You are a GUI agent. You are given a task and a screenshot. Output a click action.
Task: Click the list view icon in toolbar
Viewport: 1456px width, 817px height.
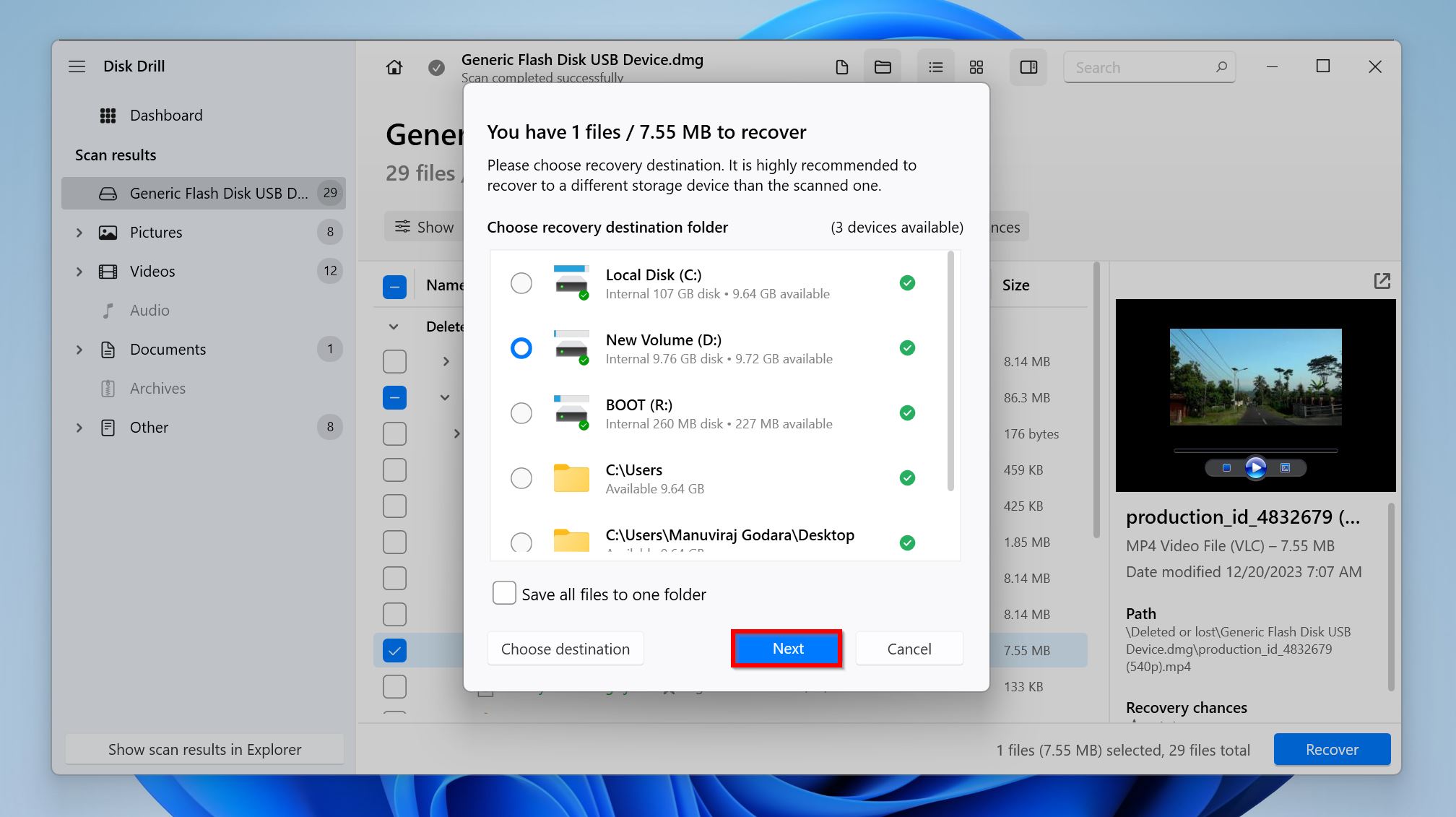point(935,67)
